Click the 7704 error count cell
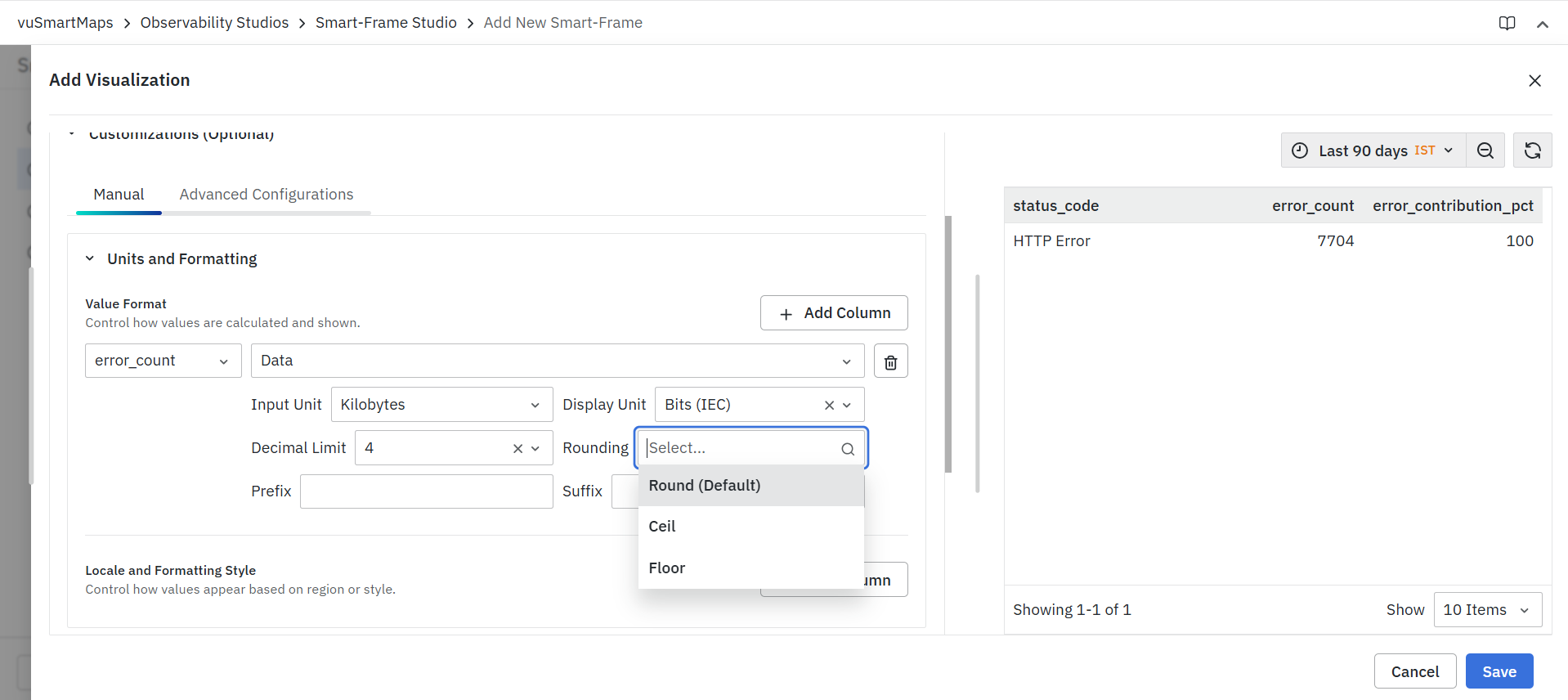1568x700 pixels. [1336, 241]
